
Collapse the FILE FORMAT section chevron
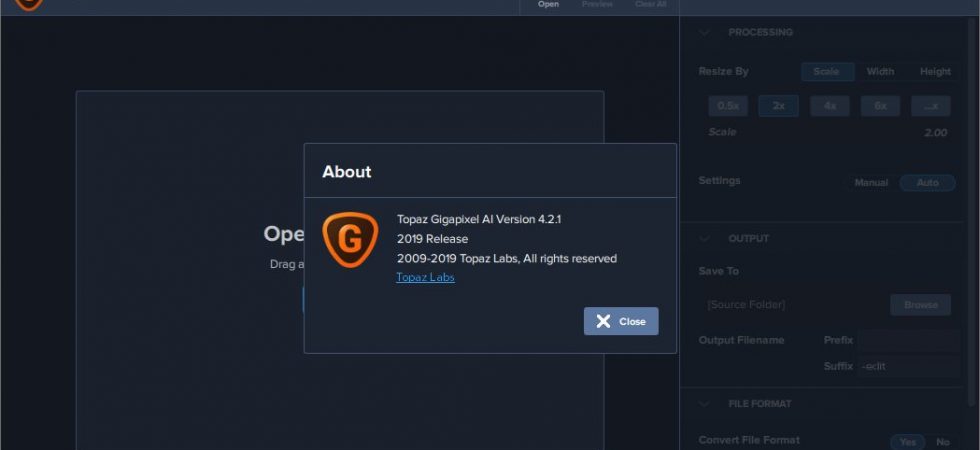tap(705, 404)
